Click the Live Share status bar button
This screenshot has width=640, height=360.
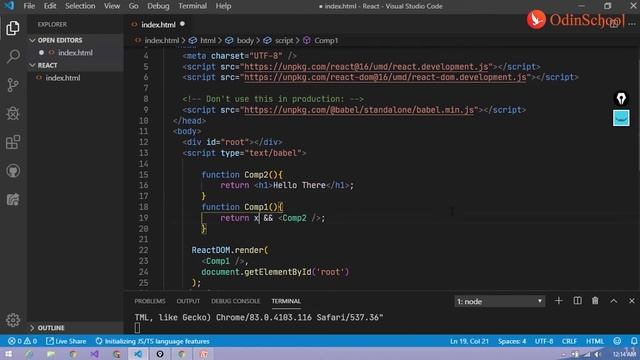66,341
